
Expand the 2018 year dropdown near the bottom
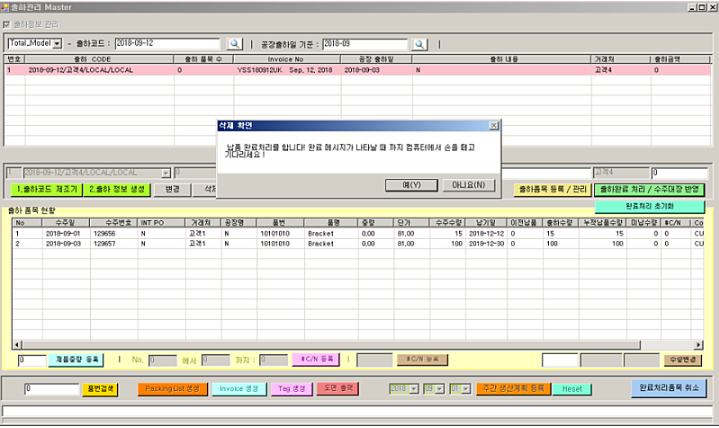(414, 389)
